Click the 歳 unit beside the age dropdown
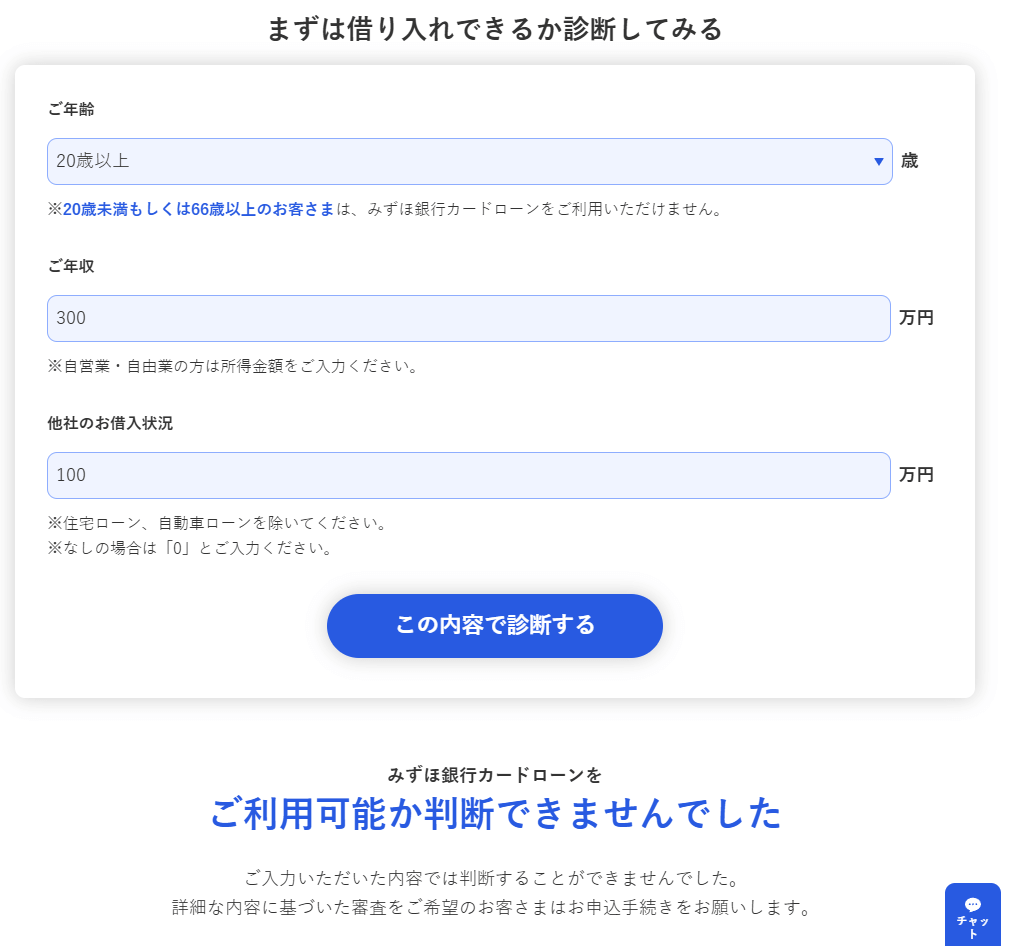The height and width of the screenshot is (946, 1012). pos(909,161)
